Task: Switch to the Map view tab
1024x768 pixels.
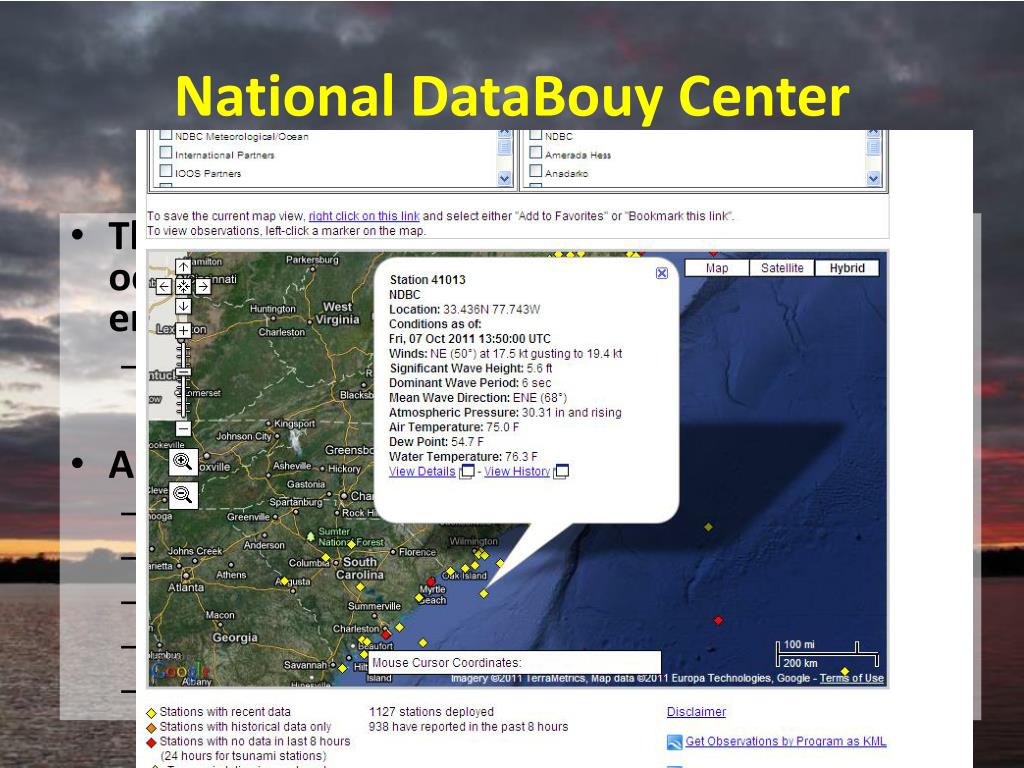Action: [x=716, y=268]
